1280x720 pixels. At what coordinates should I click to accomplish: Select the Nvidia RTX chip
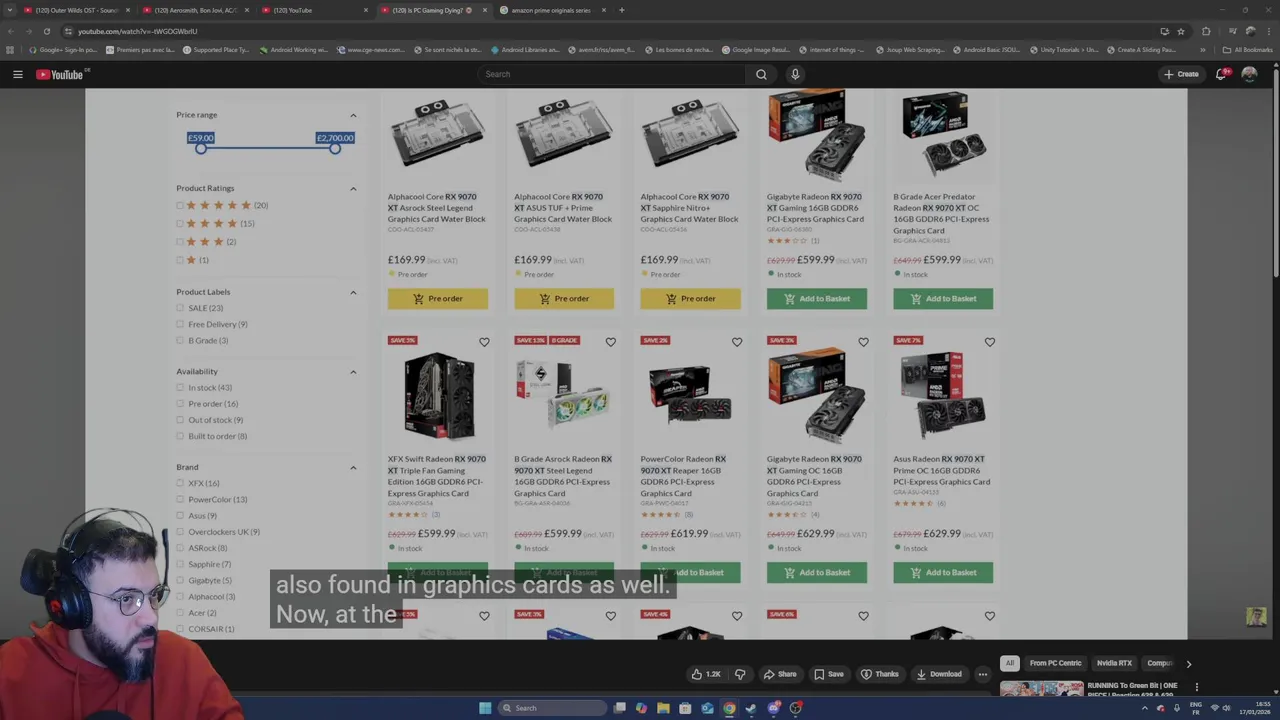click(1114, 663)
